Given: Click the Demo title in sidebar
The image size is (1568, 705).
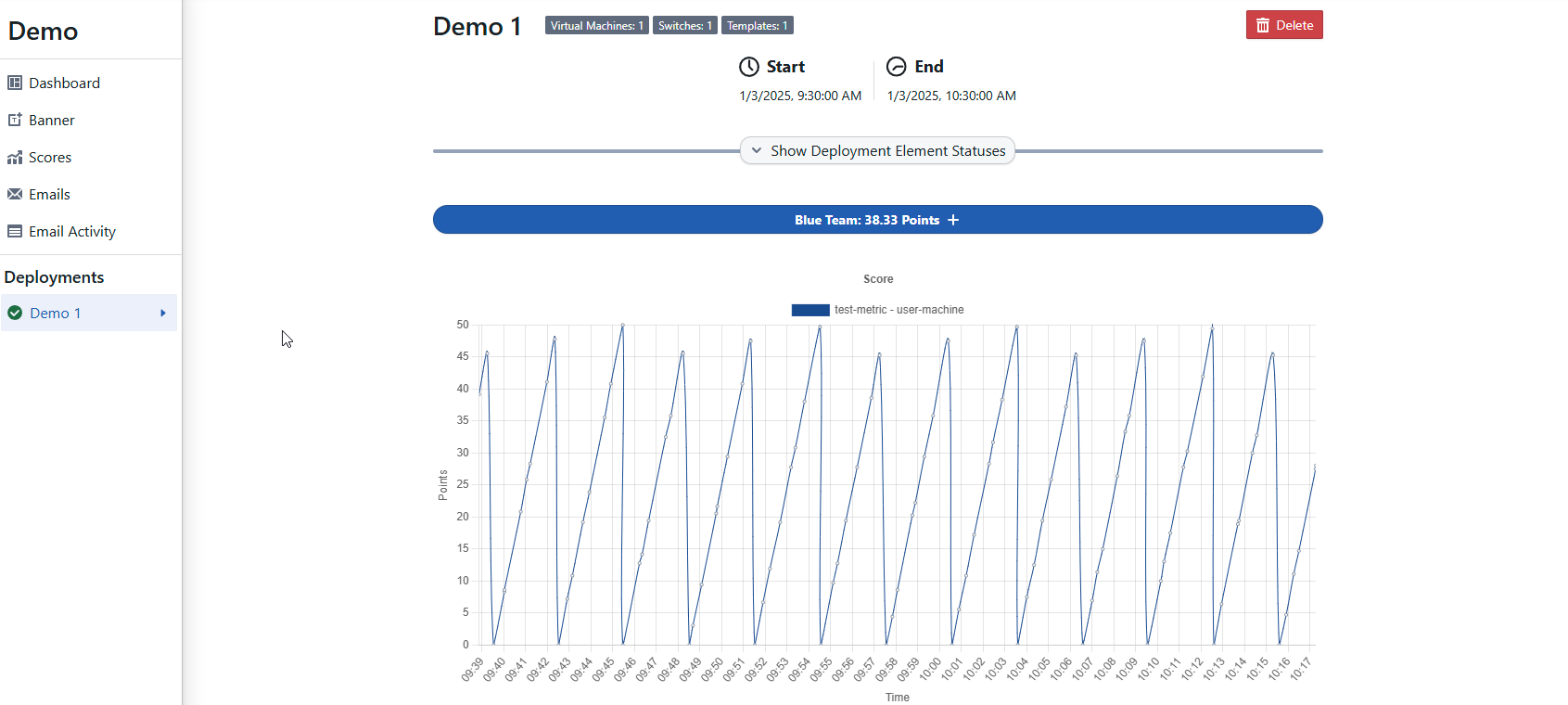Looking at the screenshot, I should pyautogui.click(x=43, y=31).
